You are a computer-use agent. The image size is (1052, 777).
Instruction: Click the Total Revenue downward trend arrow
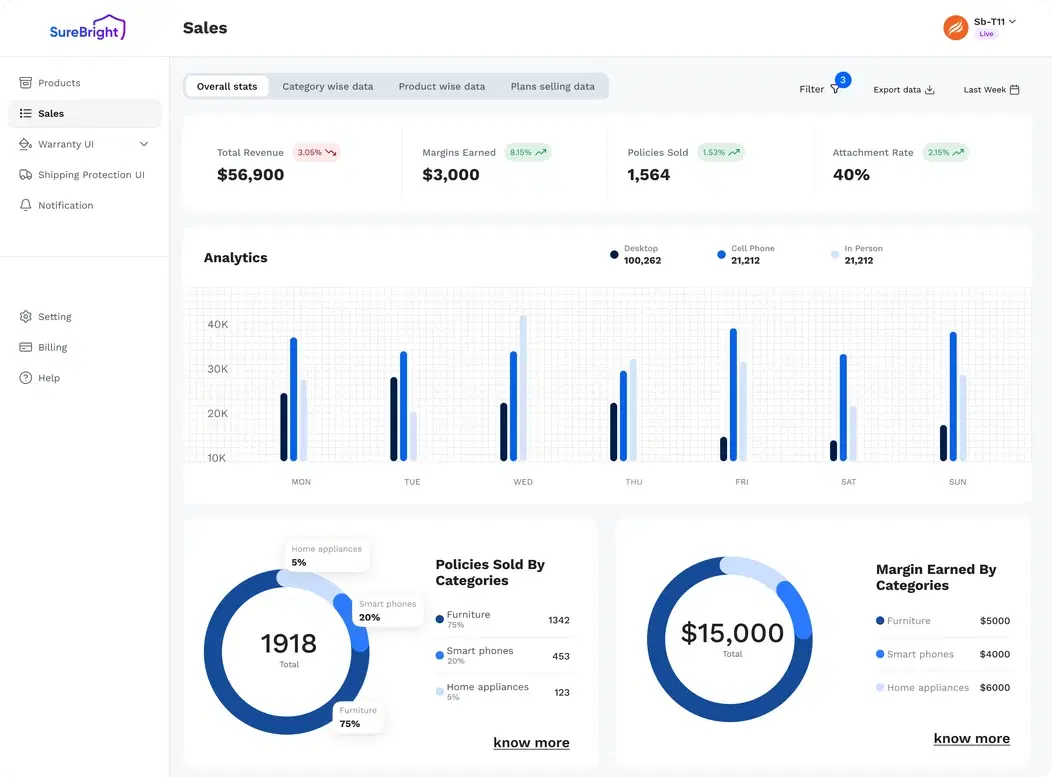[331, 152]
